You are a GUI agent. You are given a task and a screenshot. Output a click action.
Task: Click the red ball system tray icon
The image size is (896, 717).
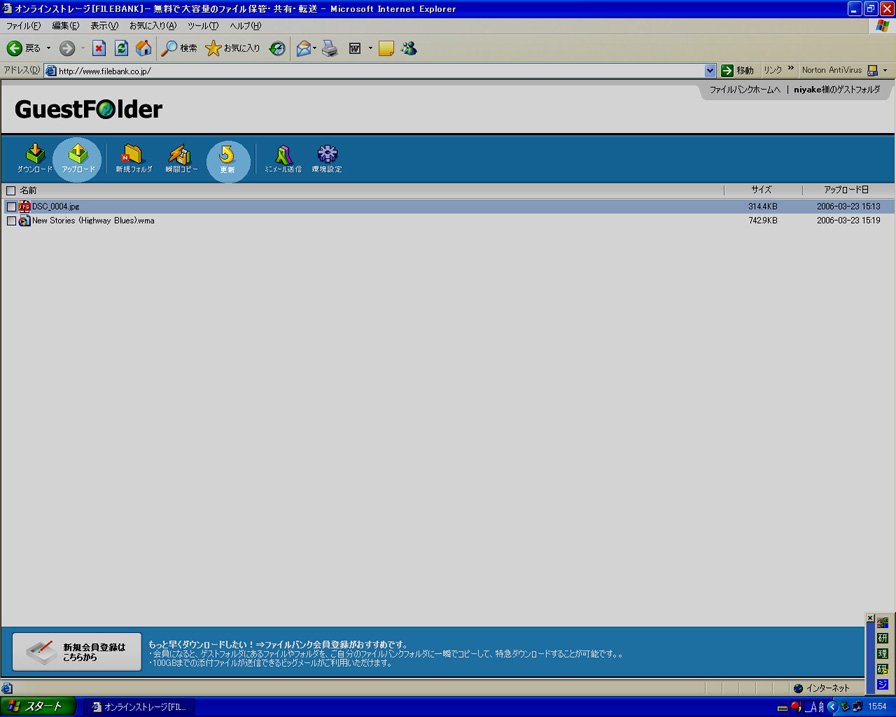pyautogui.click(x=796, y=707)
